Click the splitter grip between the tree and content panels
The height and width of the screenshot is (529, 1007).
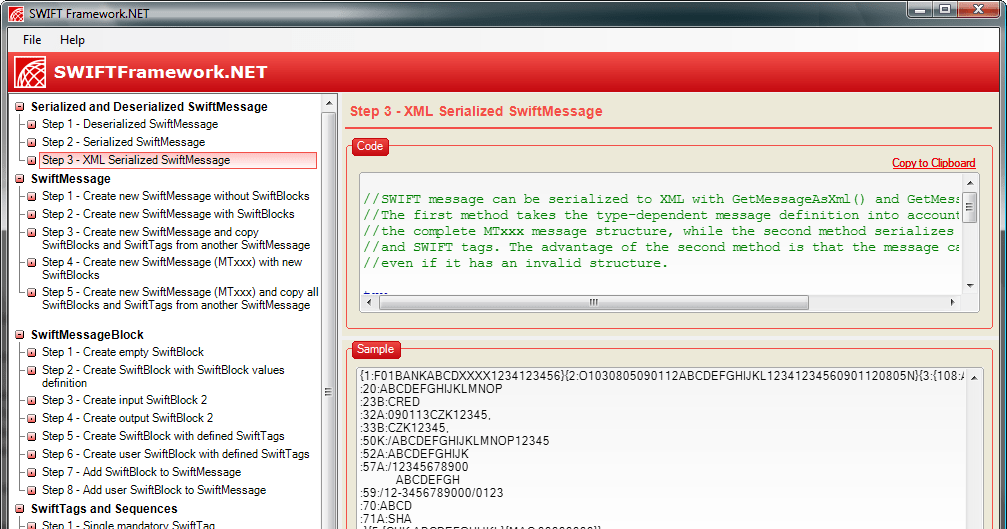tap(329, 392)
